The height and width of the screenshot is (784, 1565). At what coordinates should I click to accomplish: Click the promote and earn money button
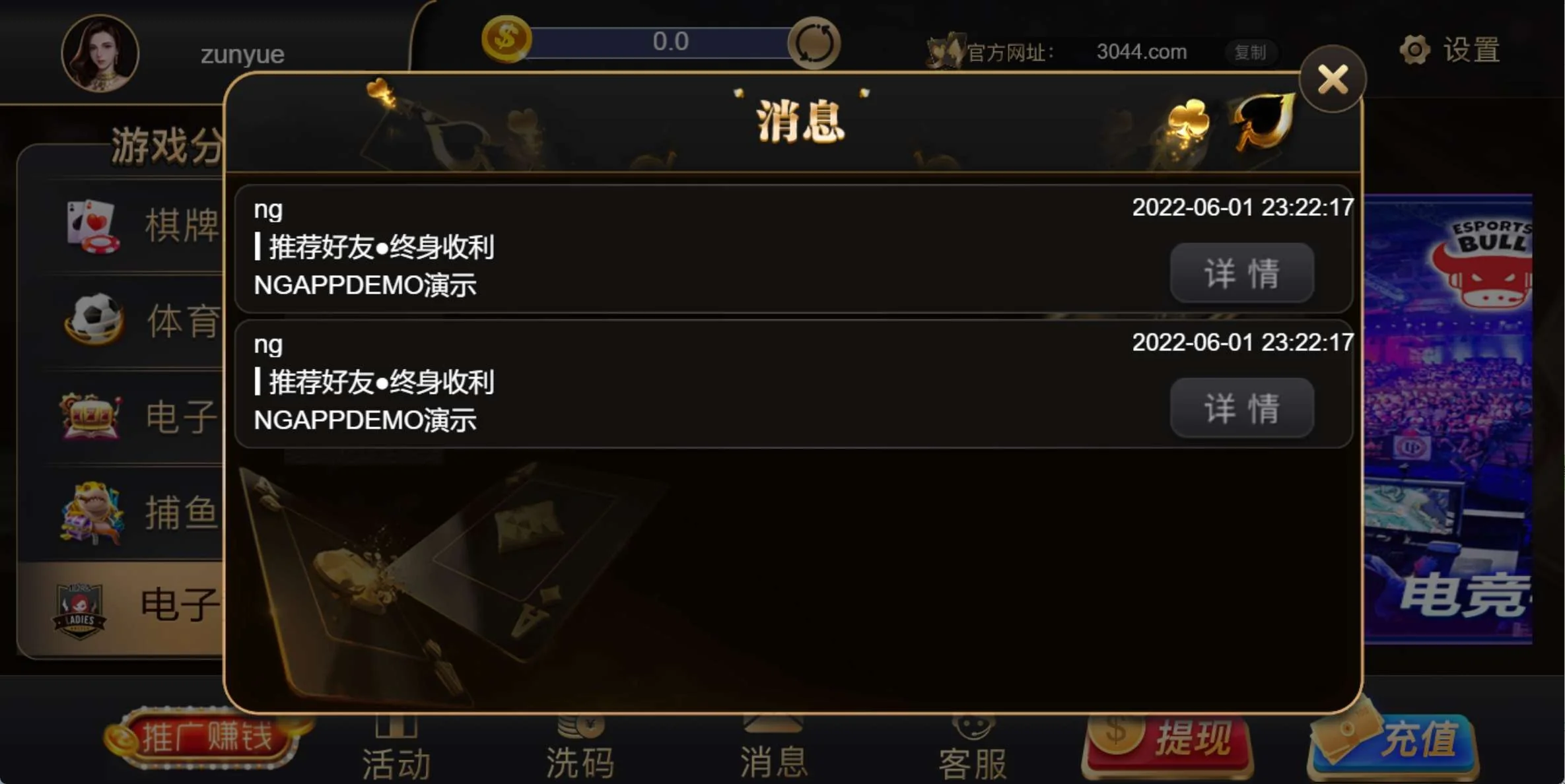(x=205, y=738)
